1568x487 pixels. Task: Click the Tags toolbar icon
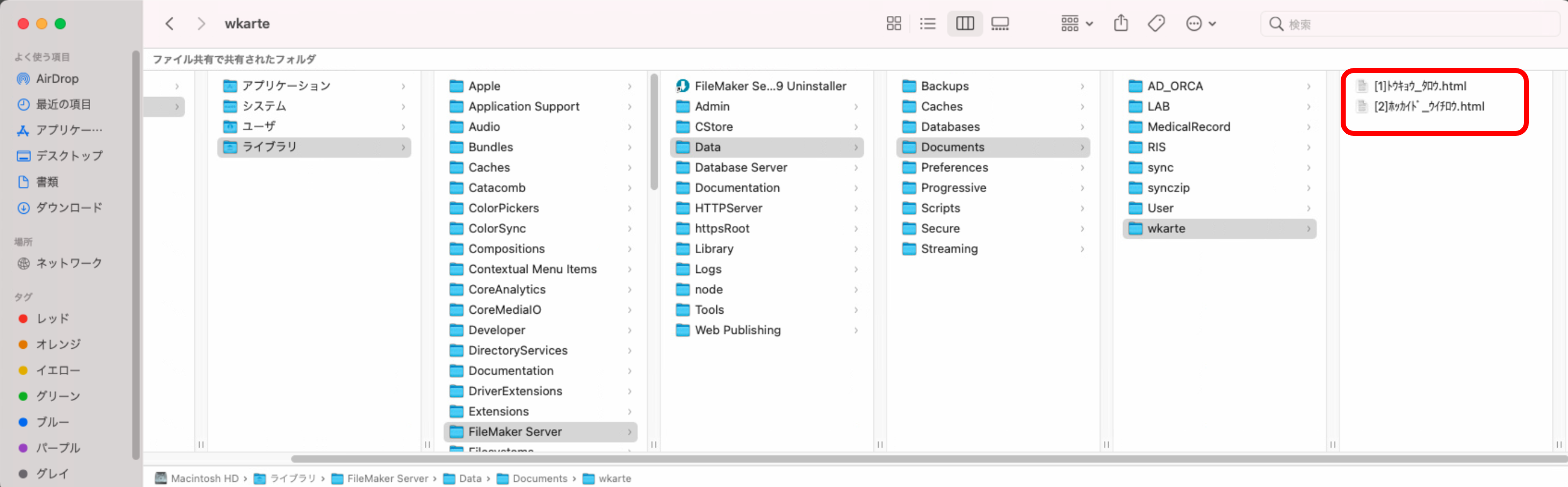pyautogui.click(x=1156, y=24)
